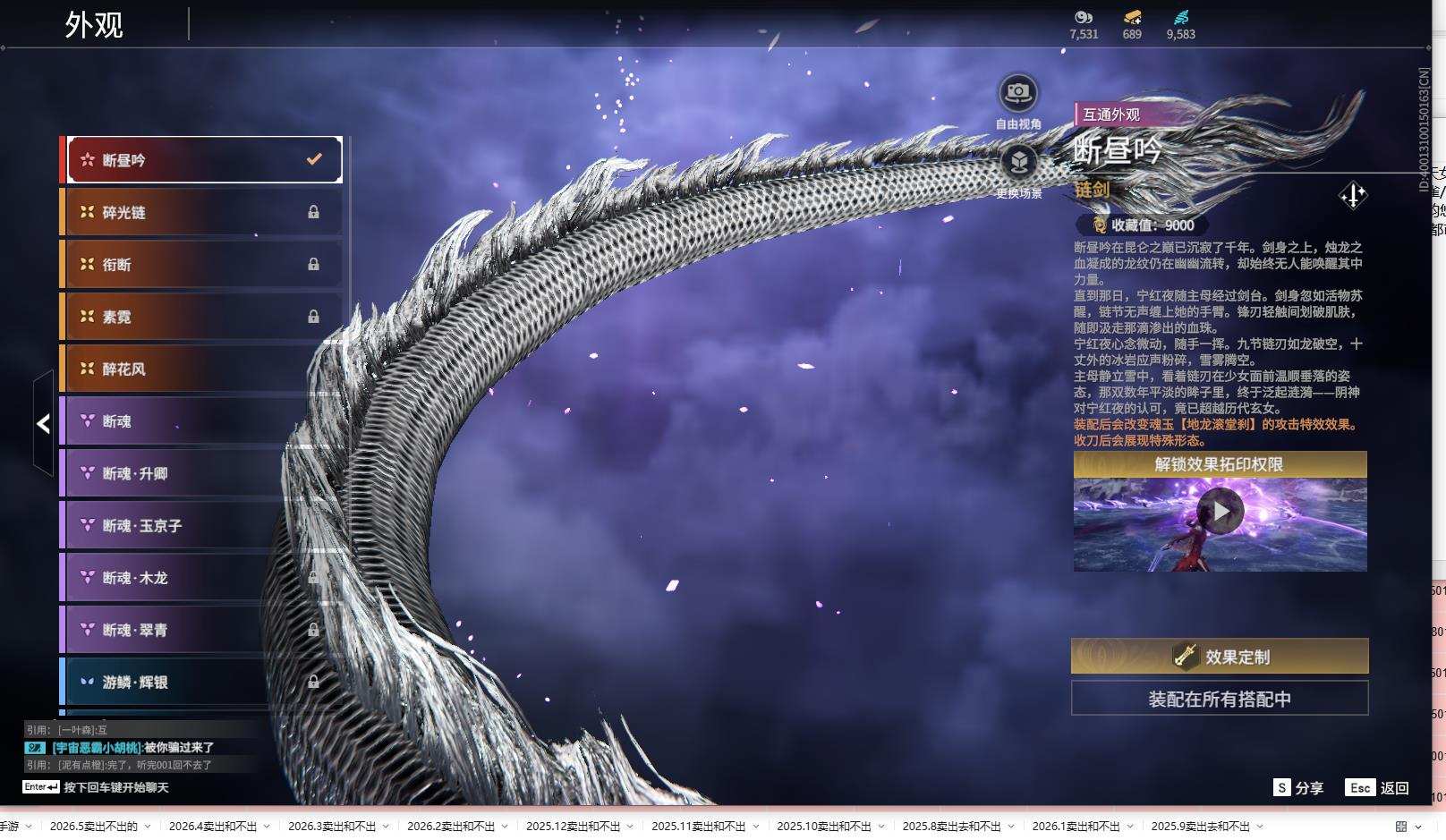The width and height of the screenshot is (1446, 840).
Task: Click the 互通外观 tag label
Action: coord(1111,115)
